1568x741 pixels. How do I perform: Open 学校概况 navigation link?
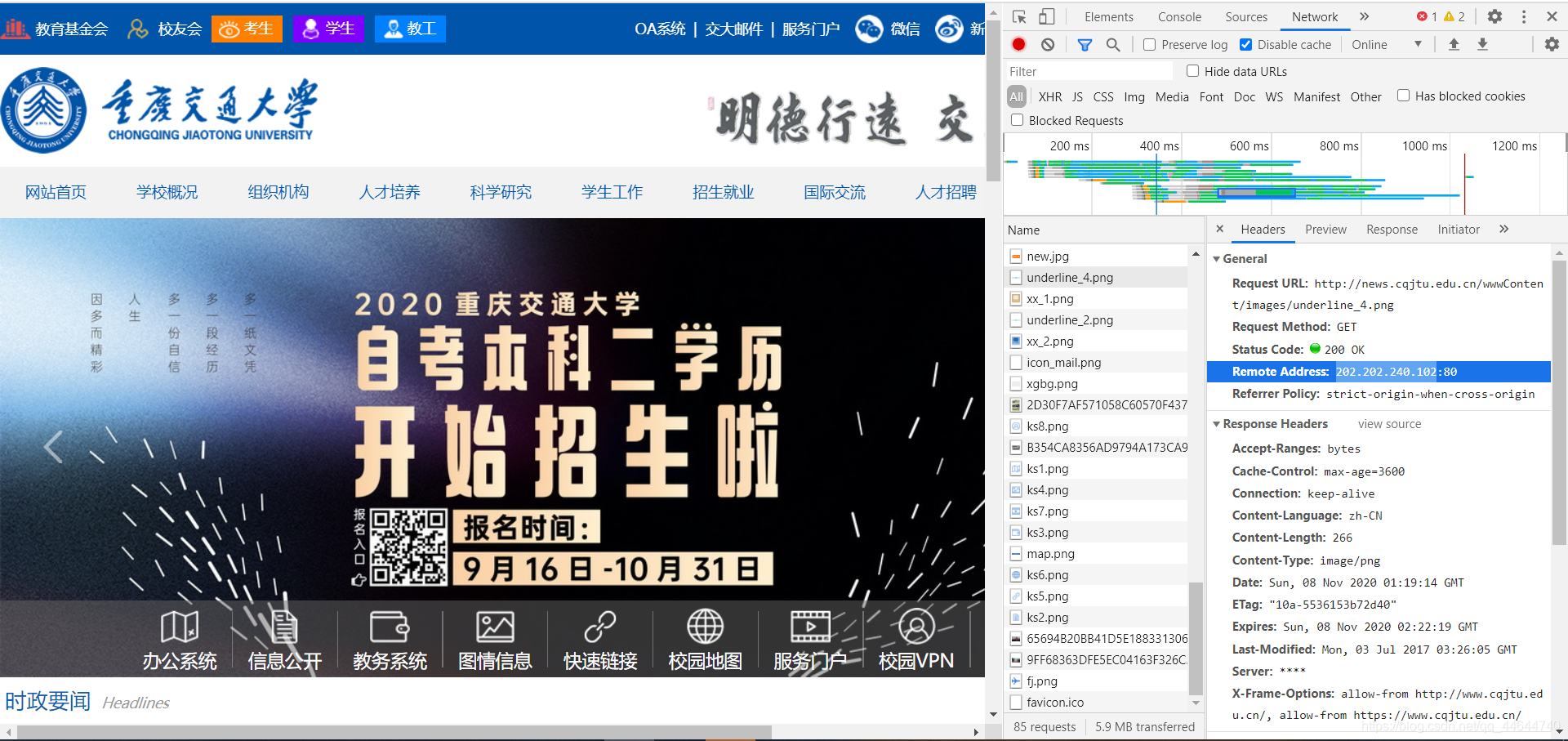click(x=167, y=192)
